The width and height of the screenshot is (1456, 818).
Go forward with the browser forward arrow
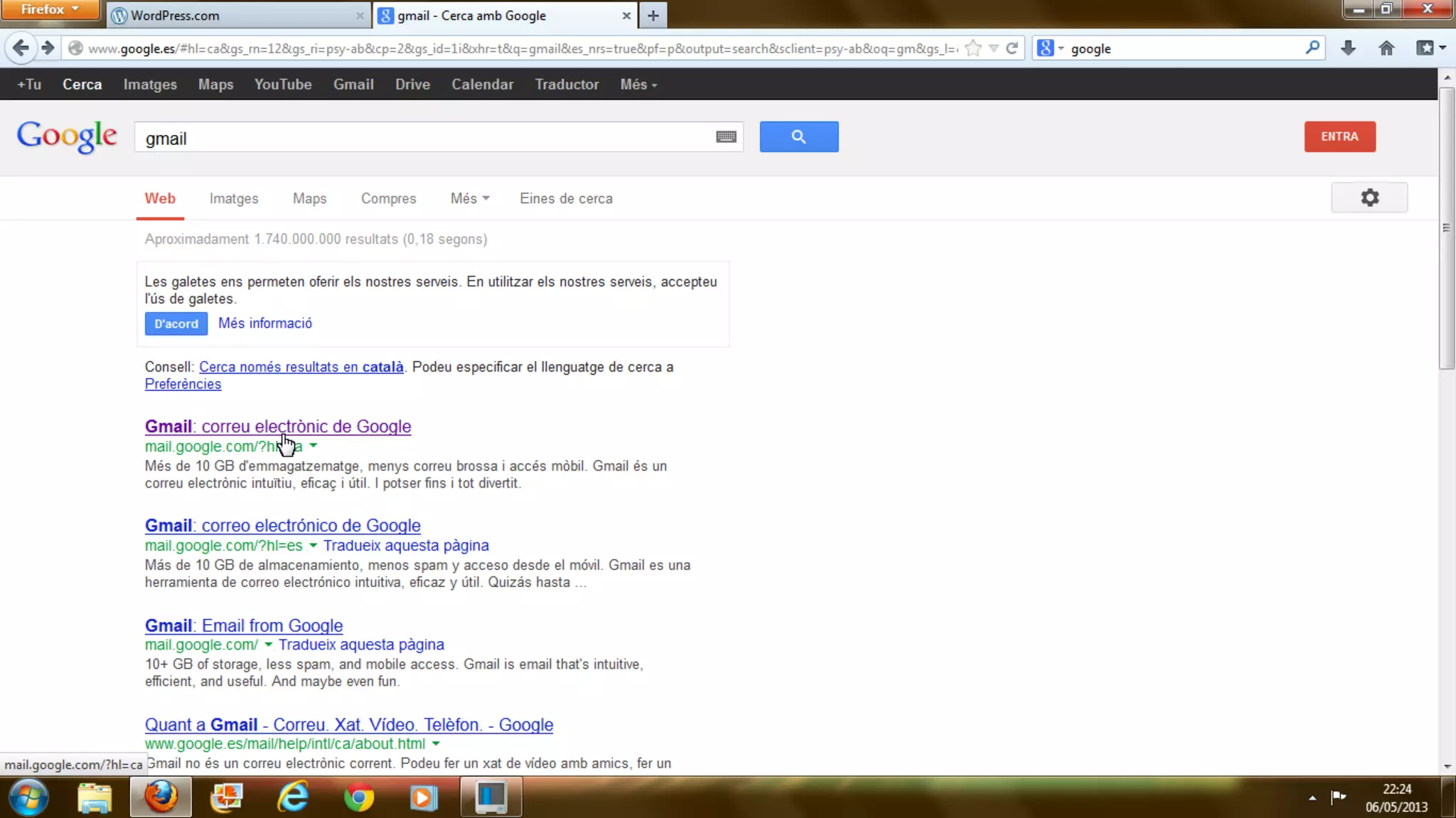[x=48, y=48]
